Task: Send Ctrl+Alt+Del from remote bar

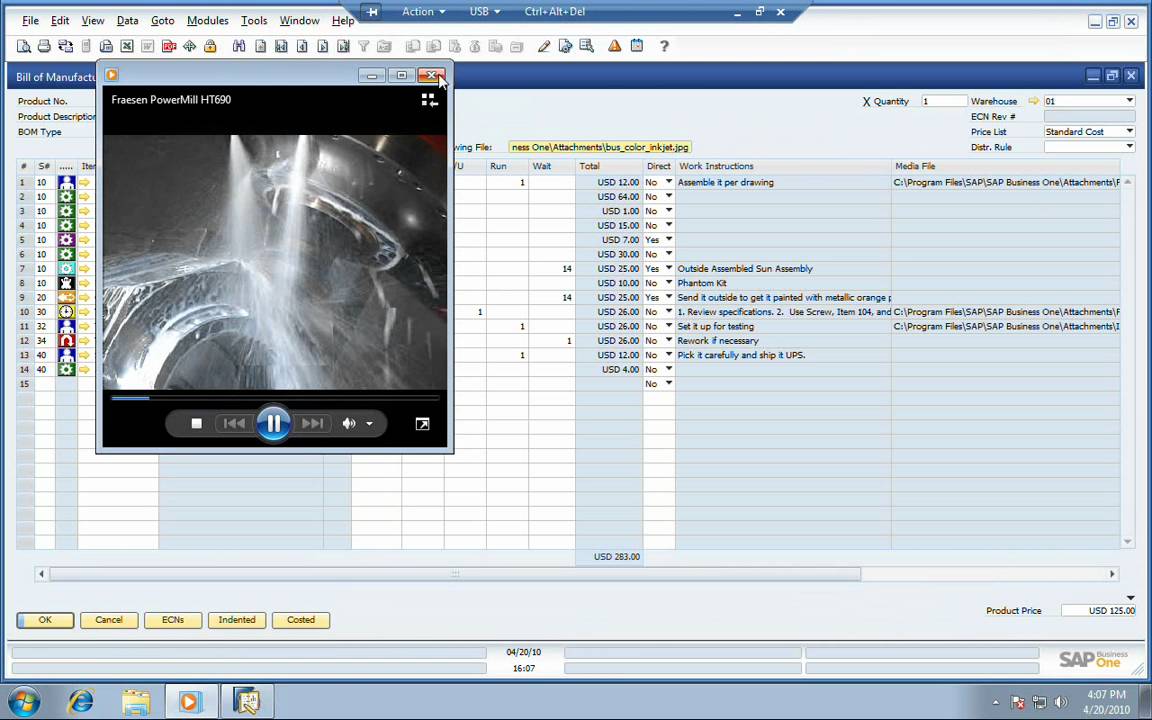Action: pyautogui.click(x=555, y=12)
